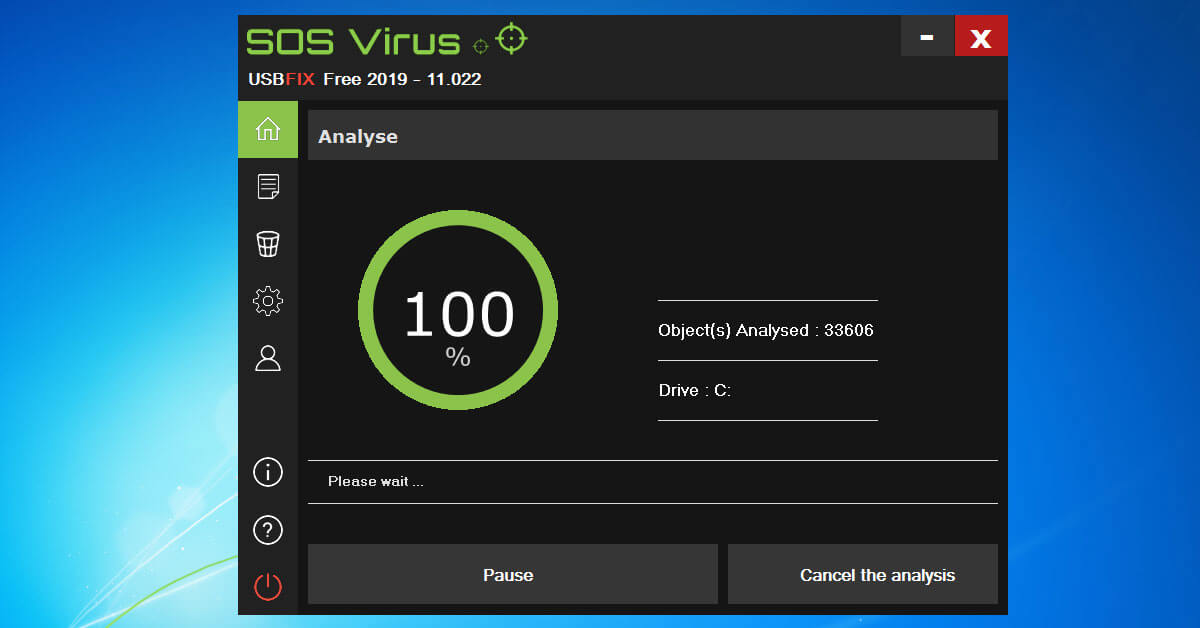Minimize the USBFix window

coord(927,35)
